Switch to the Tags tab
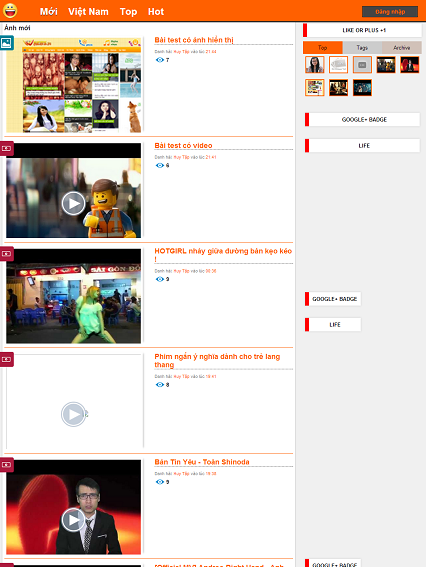Viewport: 426px width, 567px height. (x=362, y=48)
